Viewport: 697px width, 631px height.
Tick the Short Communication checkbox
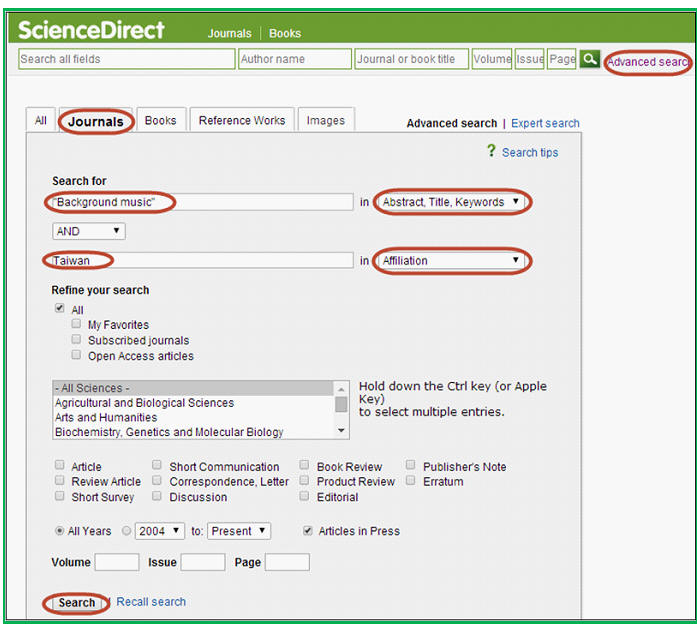(x=156, y=465)
